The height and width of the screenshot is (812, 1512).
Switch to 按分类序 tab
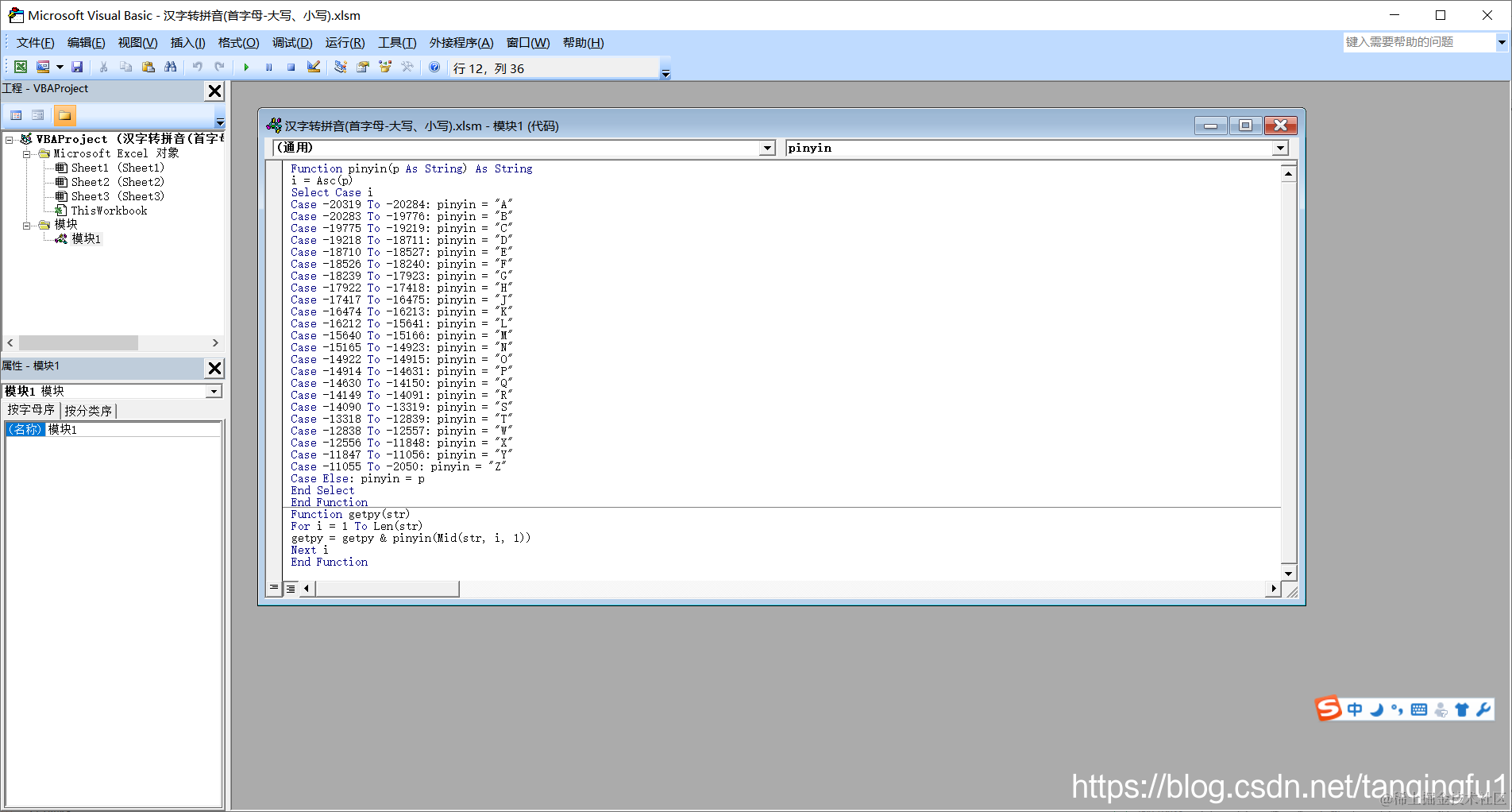(x=88, y=411)
